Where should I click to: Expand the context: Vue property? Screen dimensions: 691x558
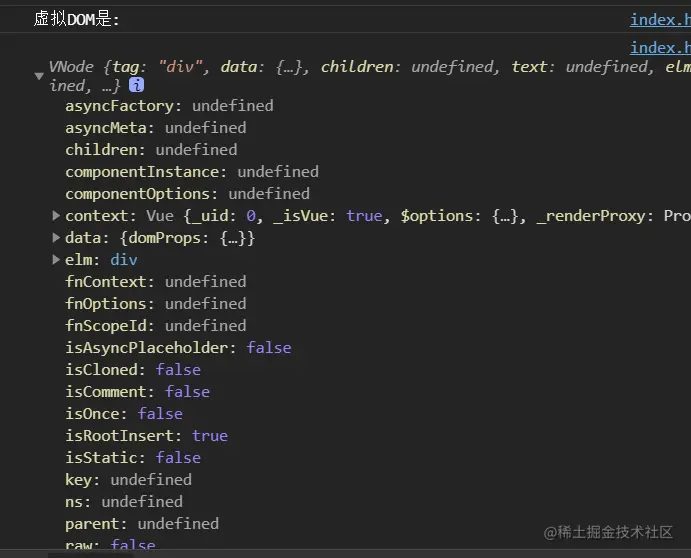[56, 216]
